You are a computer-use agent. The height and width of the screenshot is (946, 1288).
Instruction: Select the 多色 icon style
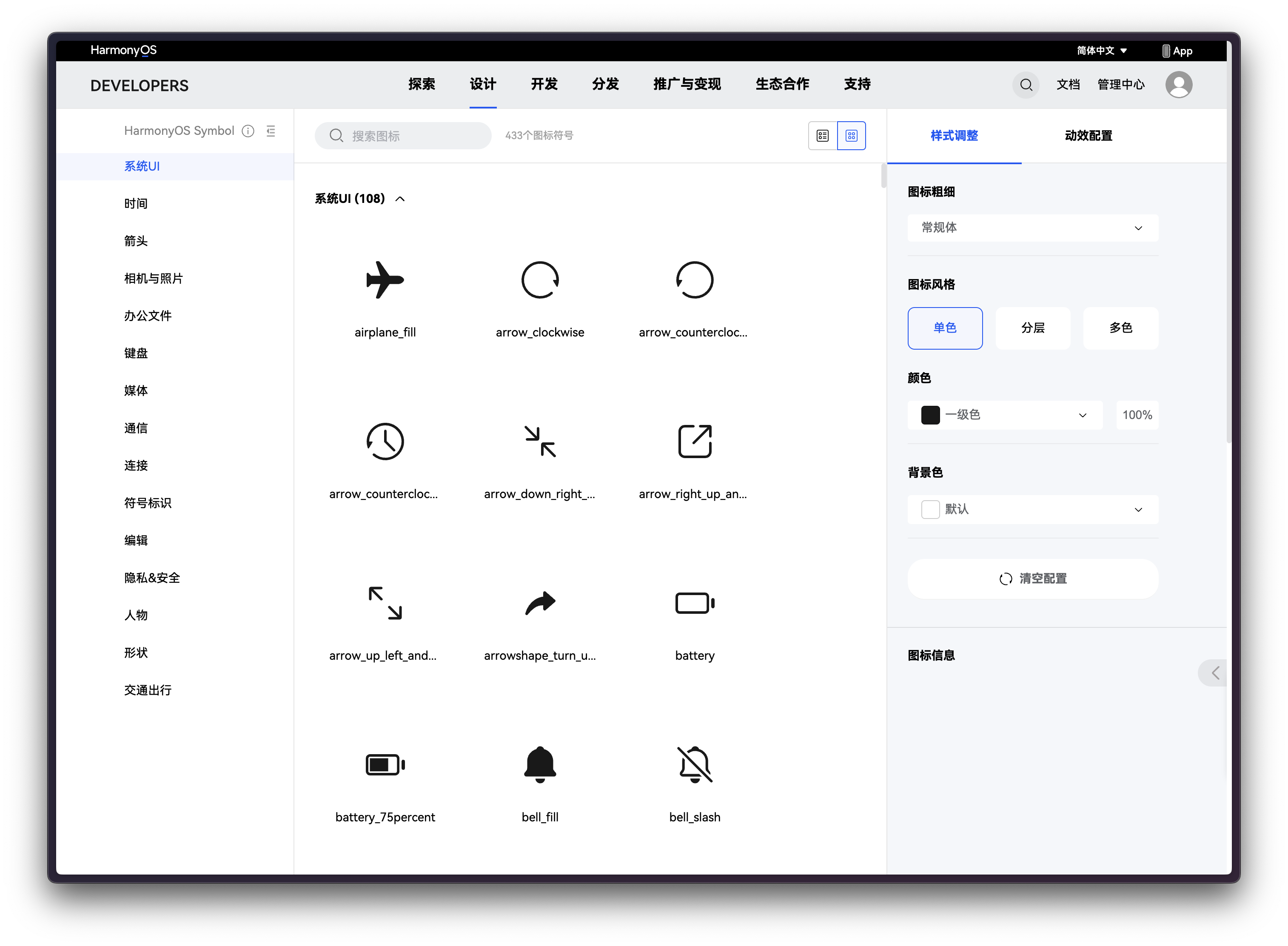(x=1120, y=328)
